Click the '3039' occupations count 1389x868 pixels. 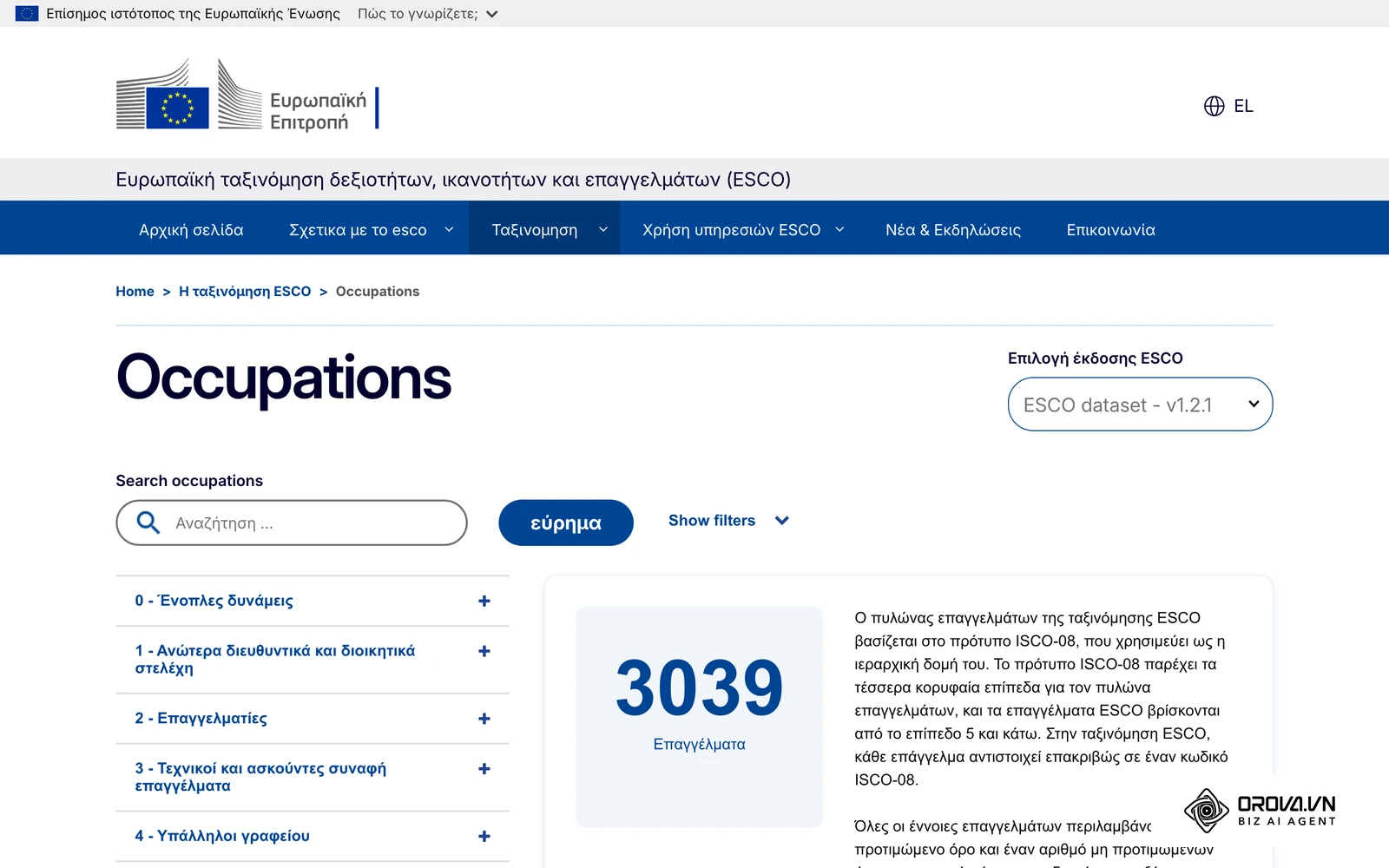tap(700, 687)
